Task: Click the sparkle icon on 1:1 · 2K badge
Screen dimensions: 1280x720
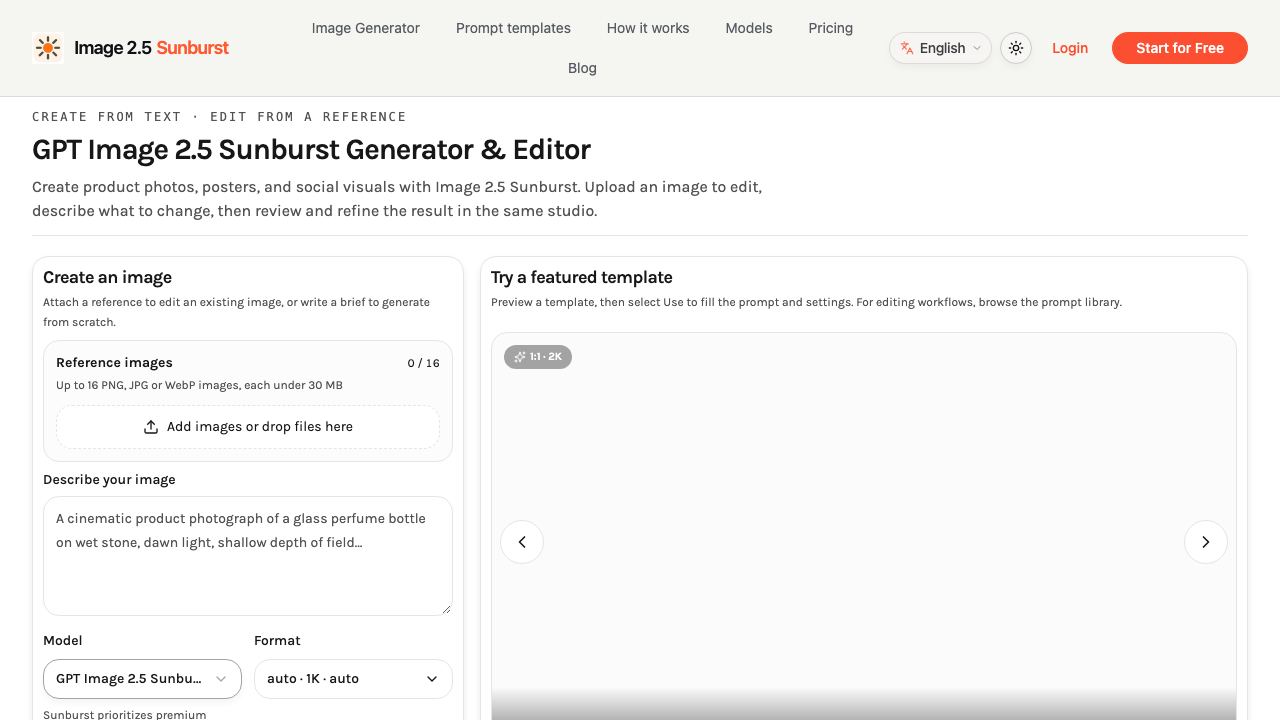Action: click(520, 357)
